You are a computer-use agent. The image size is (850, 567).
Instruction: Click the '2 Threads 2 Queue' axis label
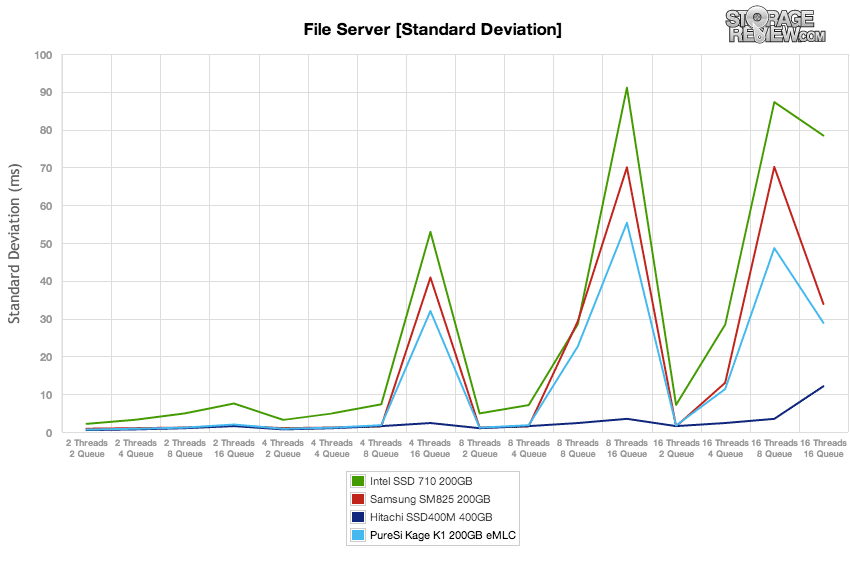tap(87, 448)
